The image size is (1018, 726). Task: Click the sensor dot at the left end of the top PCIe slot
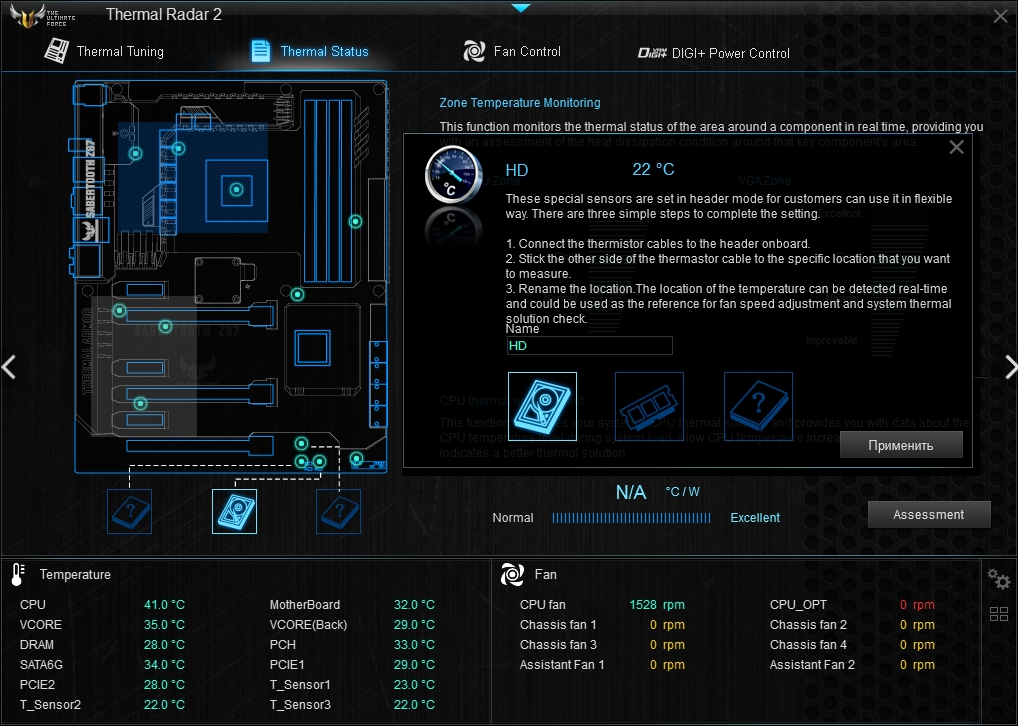pyautogui.click(x=119, y=311)
